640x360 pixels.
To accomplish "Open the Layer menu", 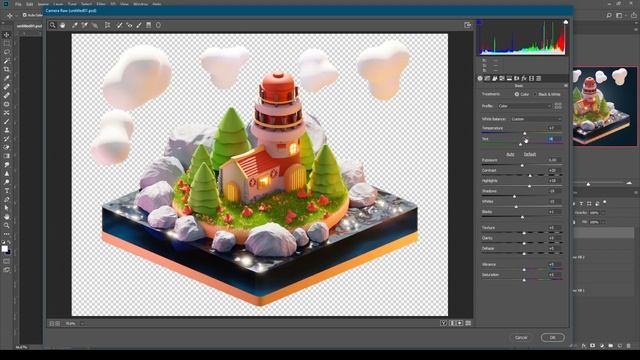I will (x=58, y=4).
